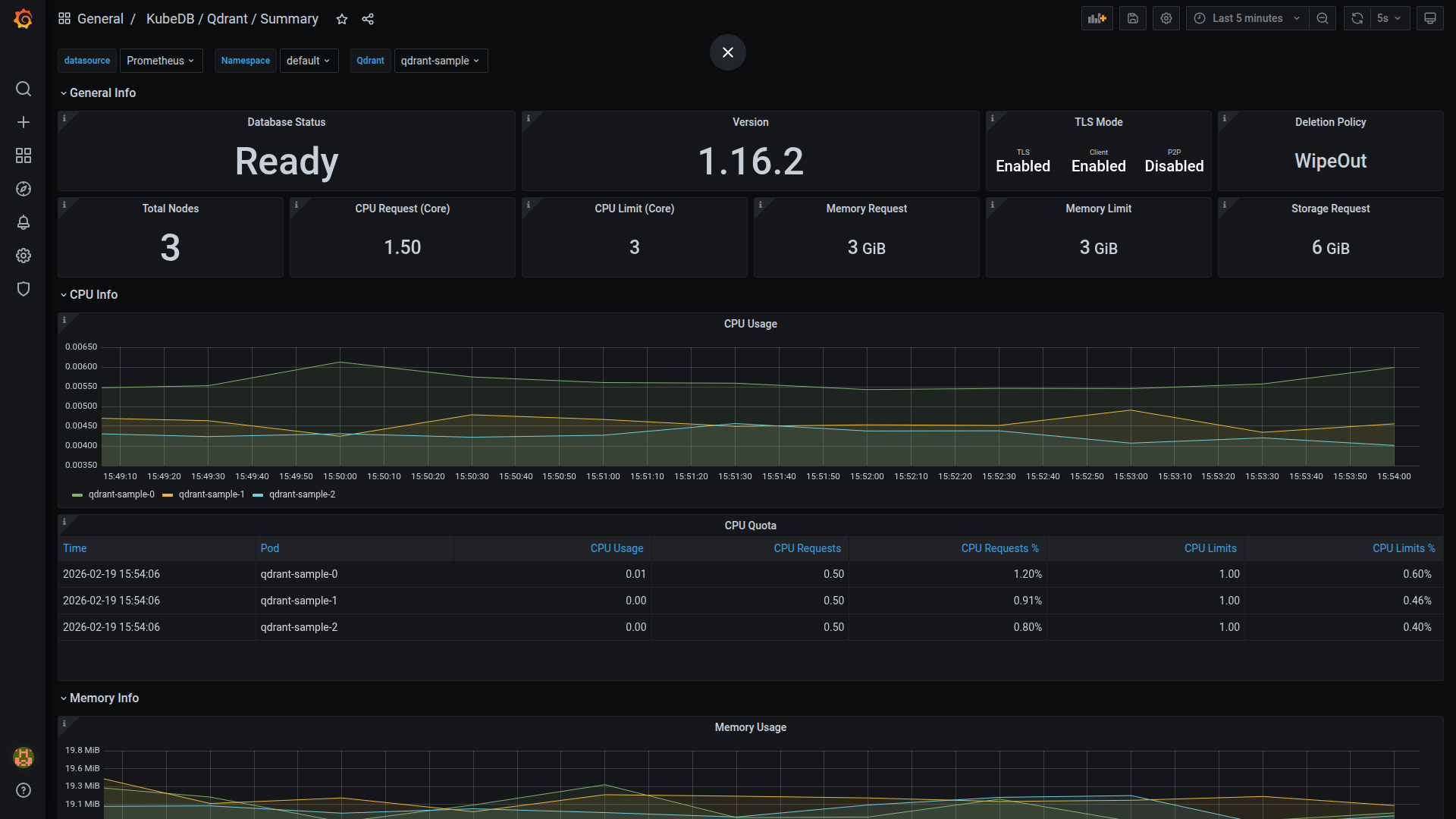The width and height of the screenshot is (1456, 819).
Task: Dismiss the overlay with the X button
Action: 728,52
